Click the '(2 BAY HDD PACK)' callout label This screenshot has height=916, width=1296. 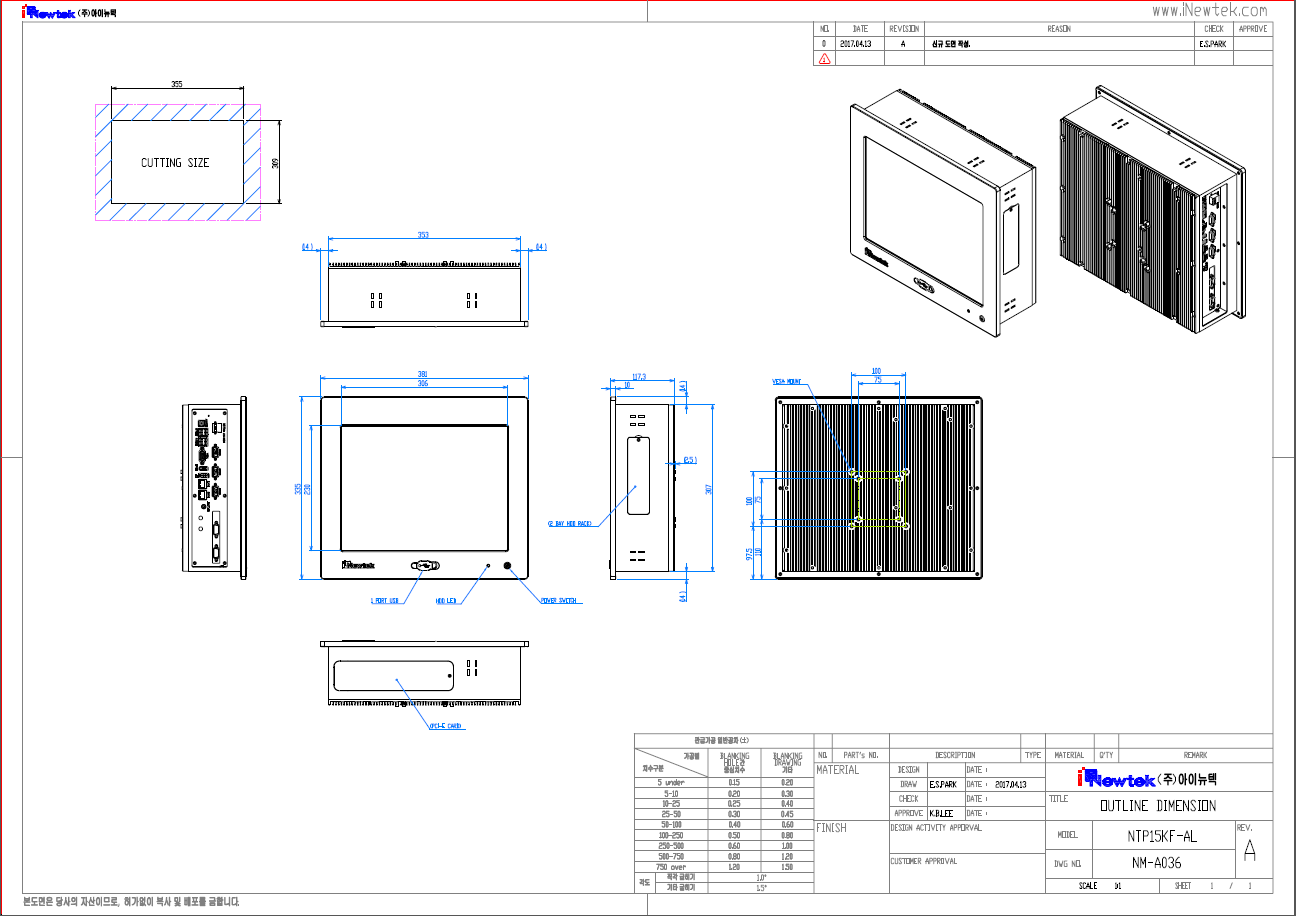coord(569,523)
